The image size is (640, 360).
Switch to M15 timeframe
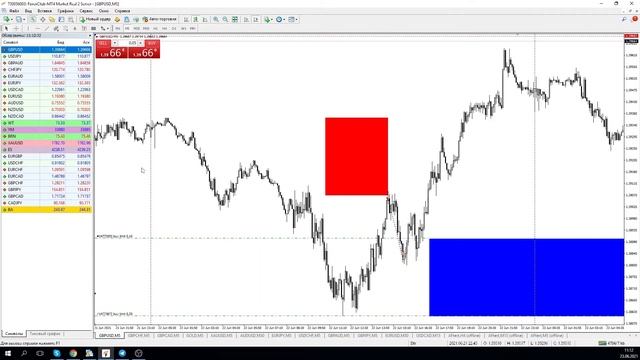point(136,29)
